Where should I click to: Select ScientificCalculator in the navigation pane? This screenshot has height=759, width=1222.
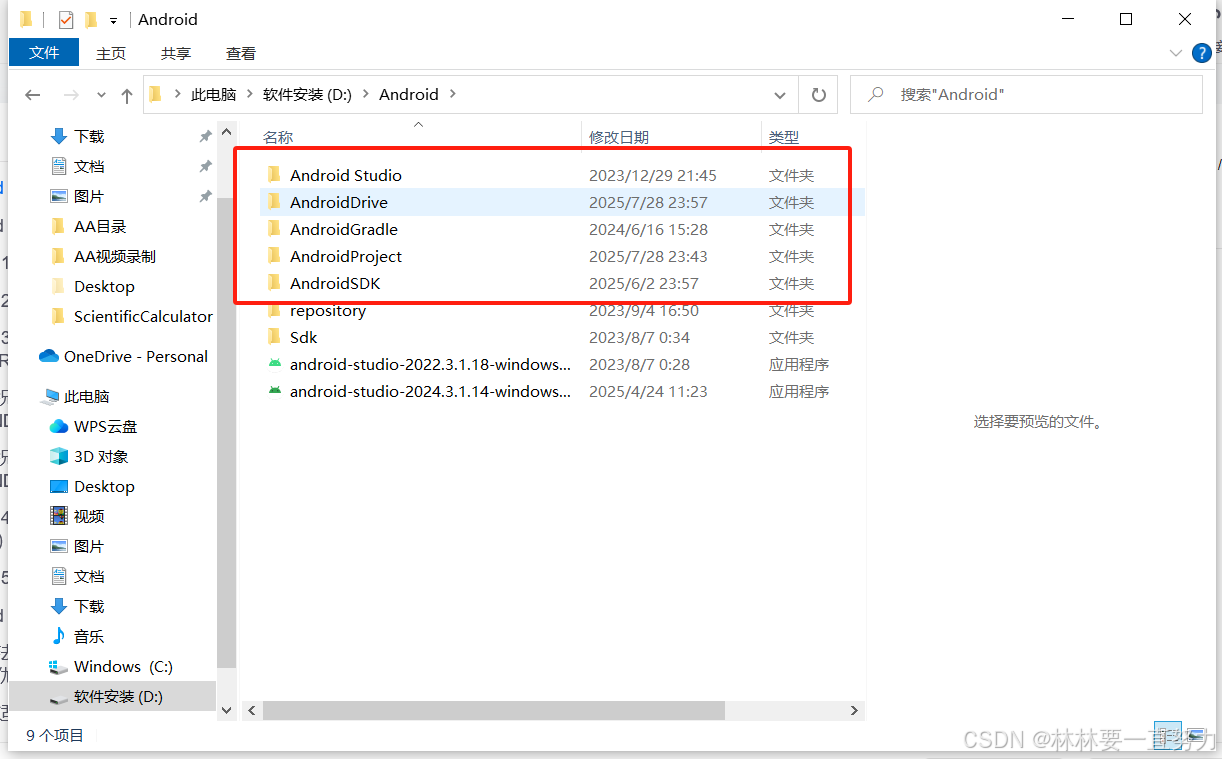point(143,316)
